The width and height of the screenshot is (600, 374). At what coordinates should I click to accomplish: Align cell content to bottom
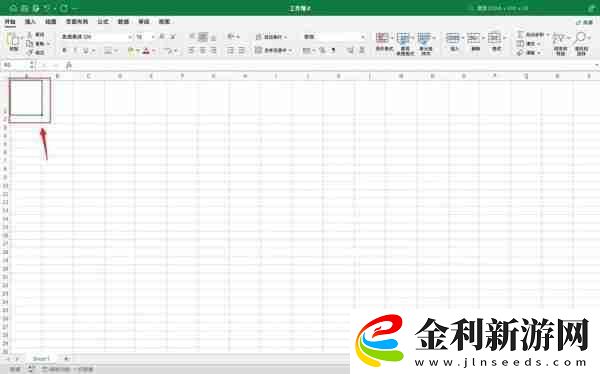214,37
